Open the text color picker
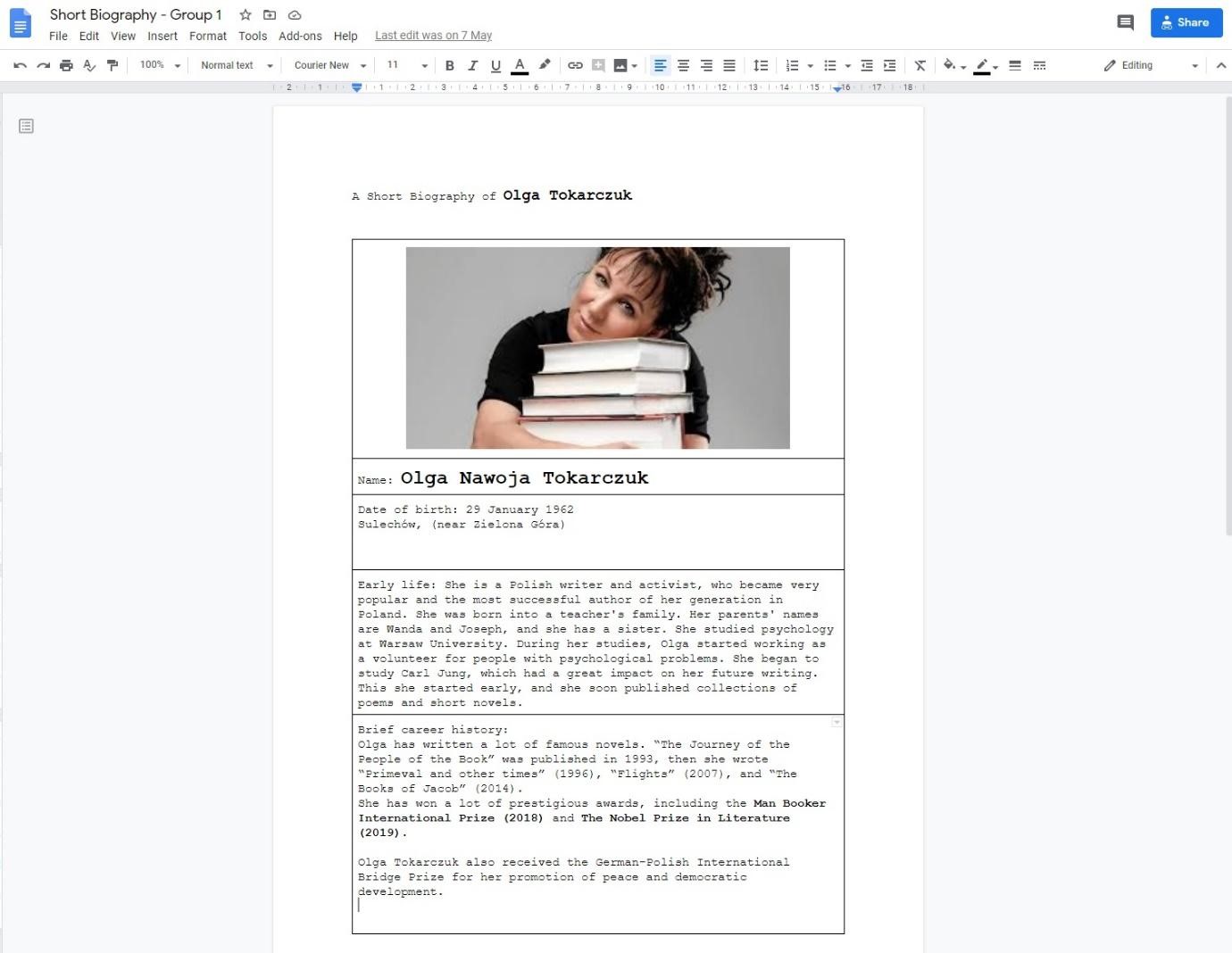 520,65
